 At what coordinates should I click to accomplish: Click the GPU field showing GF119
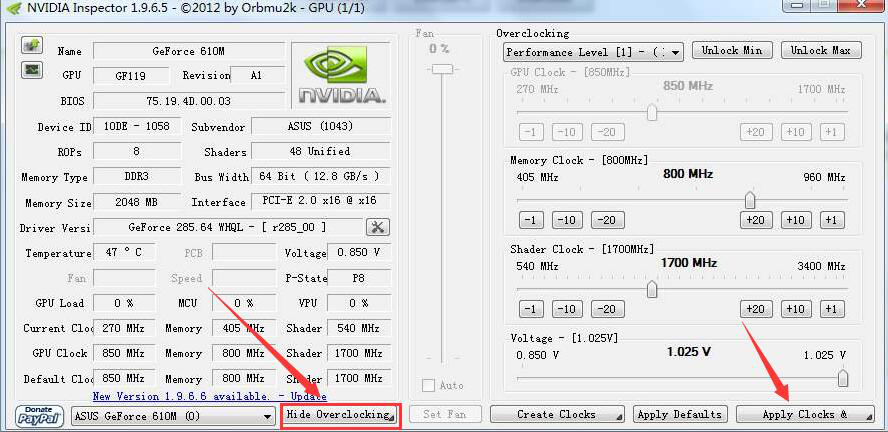(x=131, y=76)
